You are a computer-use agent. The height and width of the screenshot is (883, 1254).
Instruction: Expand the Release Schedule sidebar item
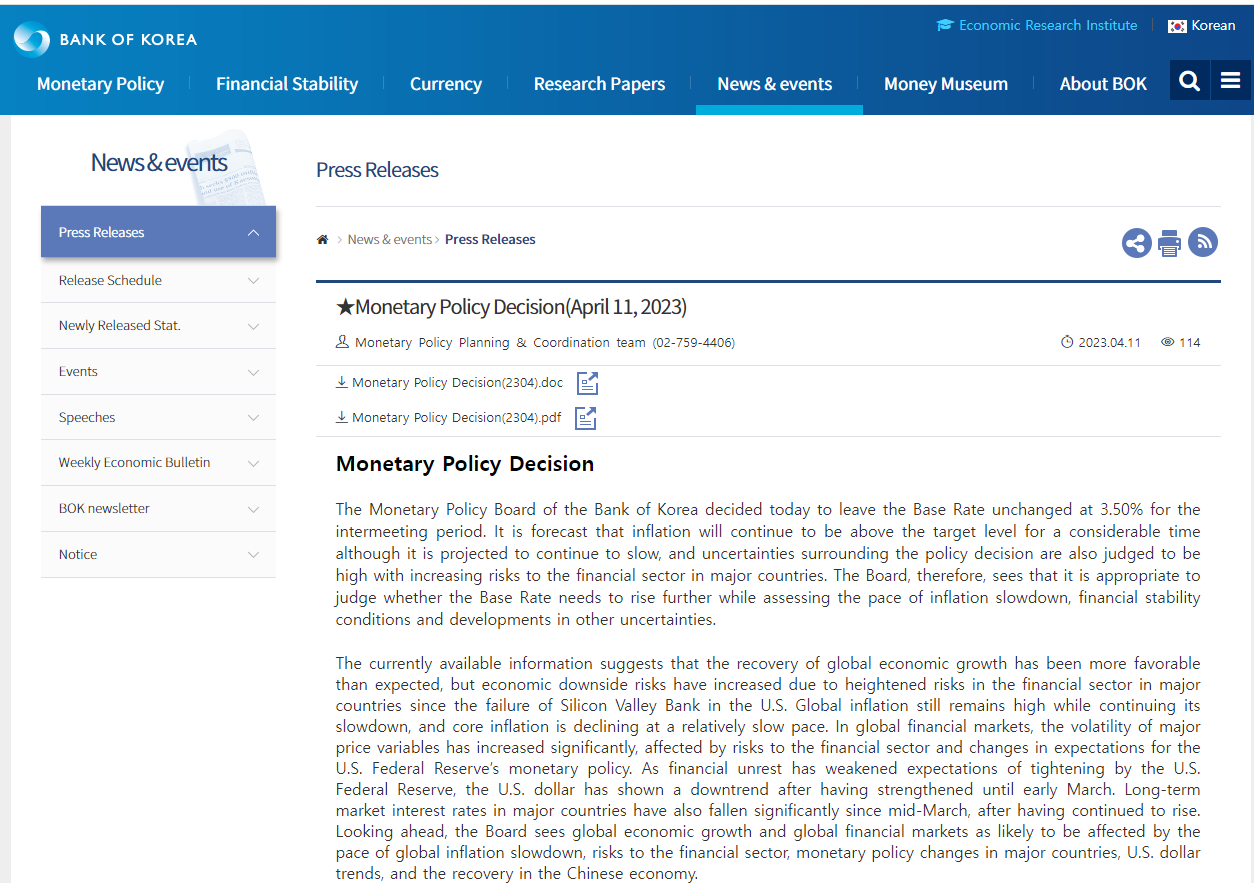click(253, 281)
